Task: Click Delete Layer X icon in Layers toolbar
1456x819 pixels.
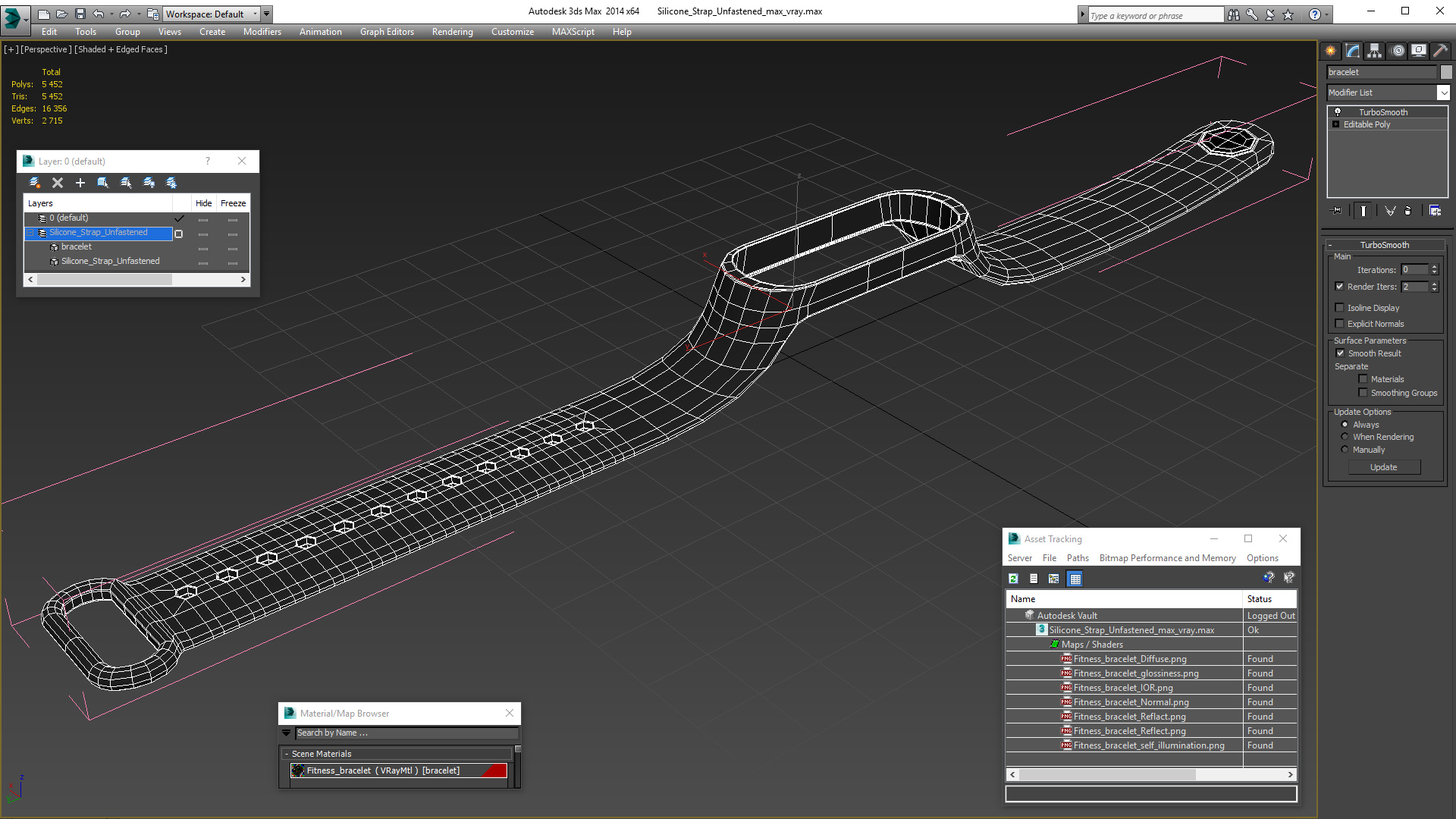Action: tap(58, 183)
